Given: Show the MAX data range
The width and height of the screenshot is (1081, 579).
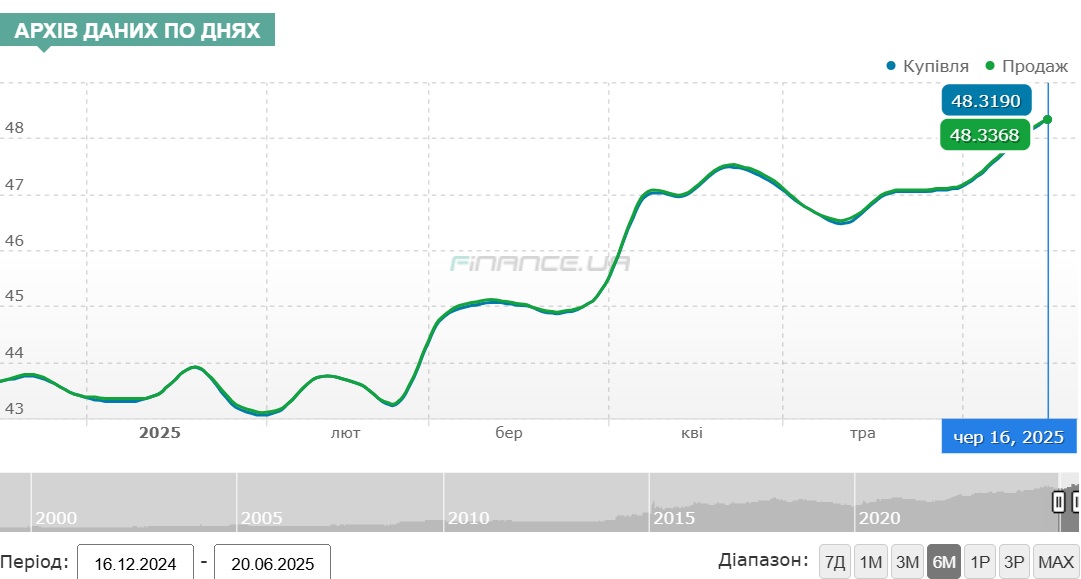Looking at the screenshot, I should coord(1055,562).
